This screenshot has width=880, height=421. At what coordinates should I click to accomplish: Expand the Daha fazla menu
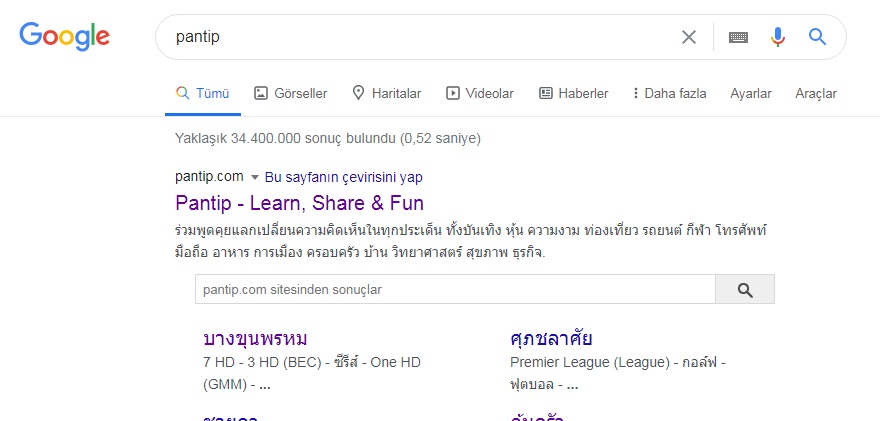669,93
